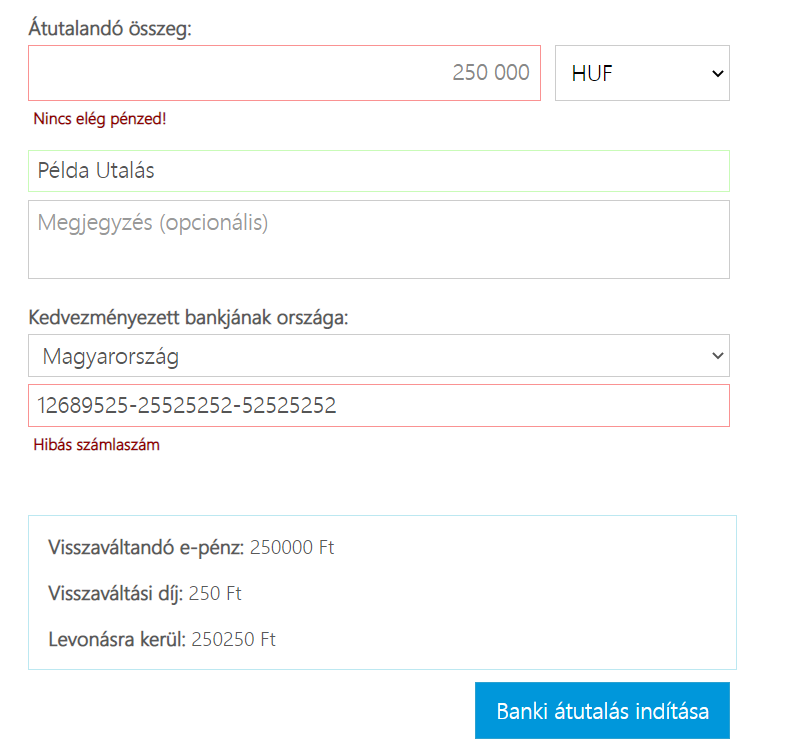The height and width of the screenshot is (755, 787).
Task: Click the Levonásra kerül 250250 Ft line
Action: (x=162, y=640)
